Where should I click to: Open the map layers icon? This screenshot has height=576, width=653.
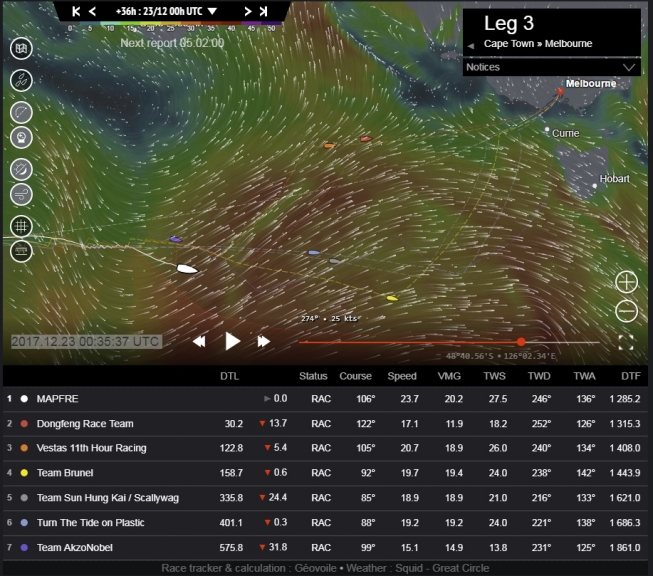coord(21,48)
